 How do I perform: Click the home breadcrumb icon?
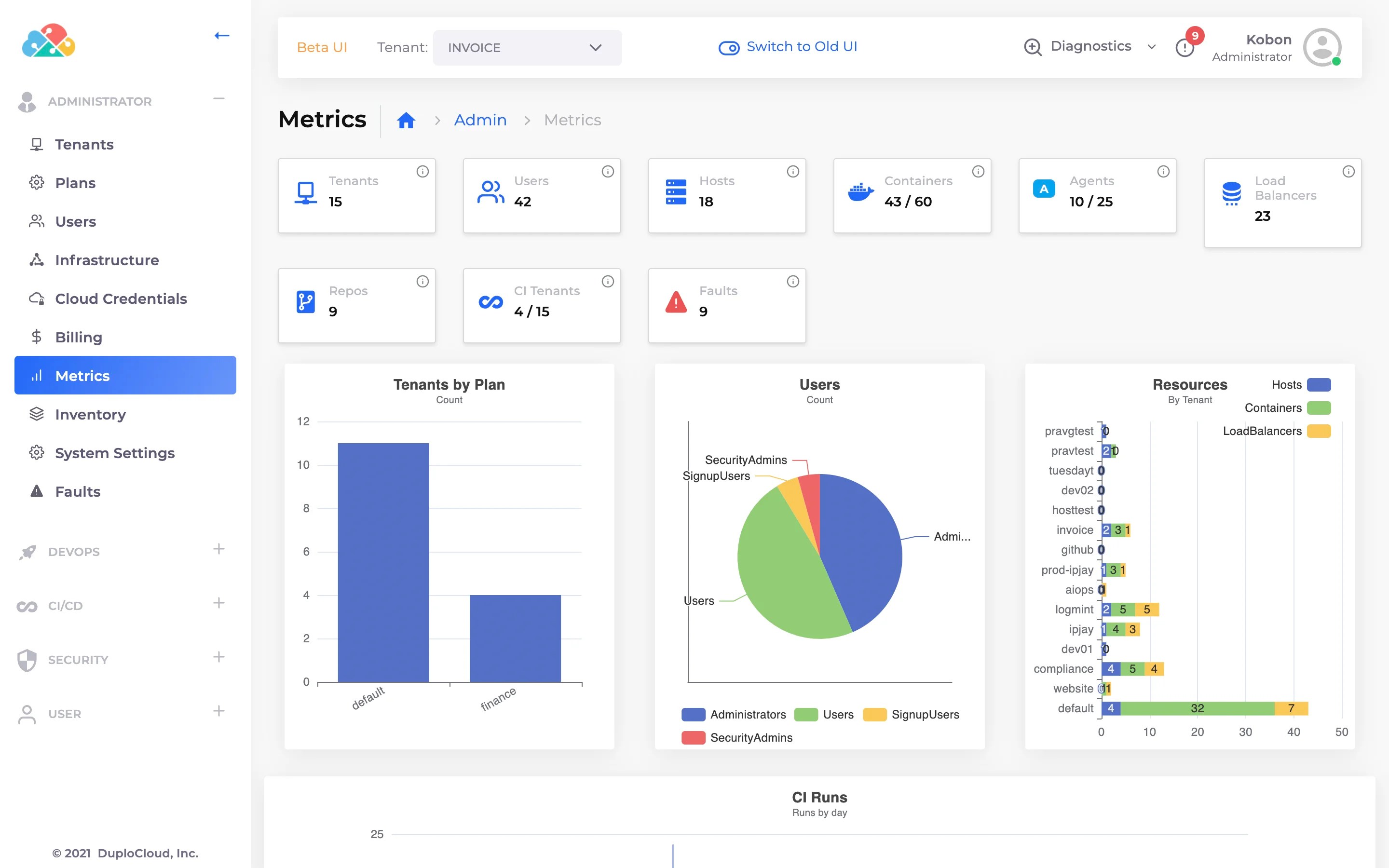point(406,120)
